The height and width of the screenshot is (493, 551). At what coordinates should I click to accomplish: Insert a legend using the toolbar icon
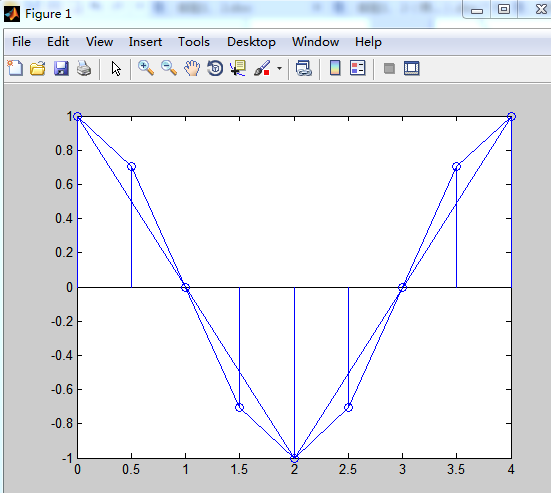click(x=358, y=68)
